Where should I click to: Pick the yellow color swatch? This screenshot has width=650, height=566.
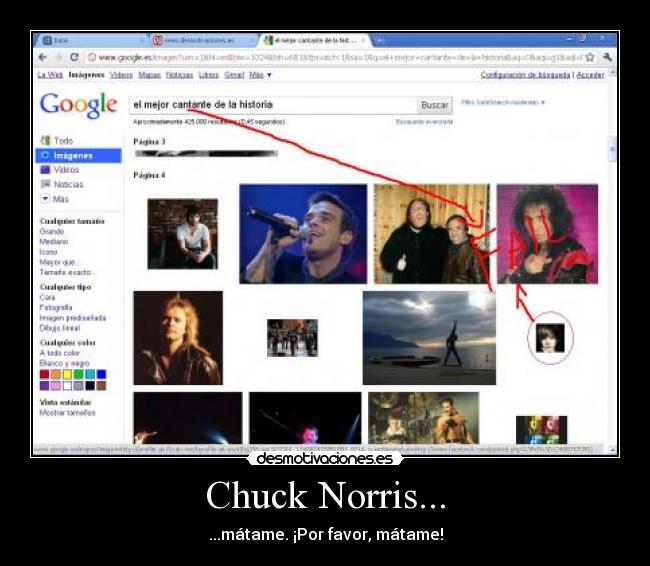point(67,374)
